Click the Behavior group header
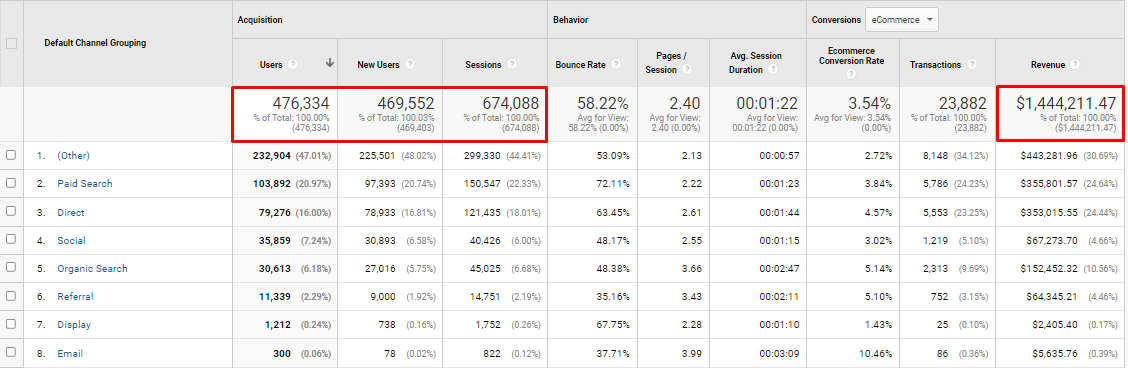 tap(570, 20)
